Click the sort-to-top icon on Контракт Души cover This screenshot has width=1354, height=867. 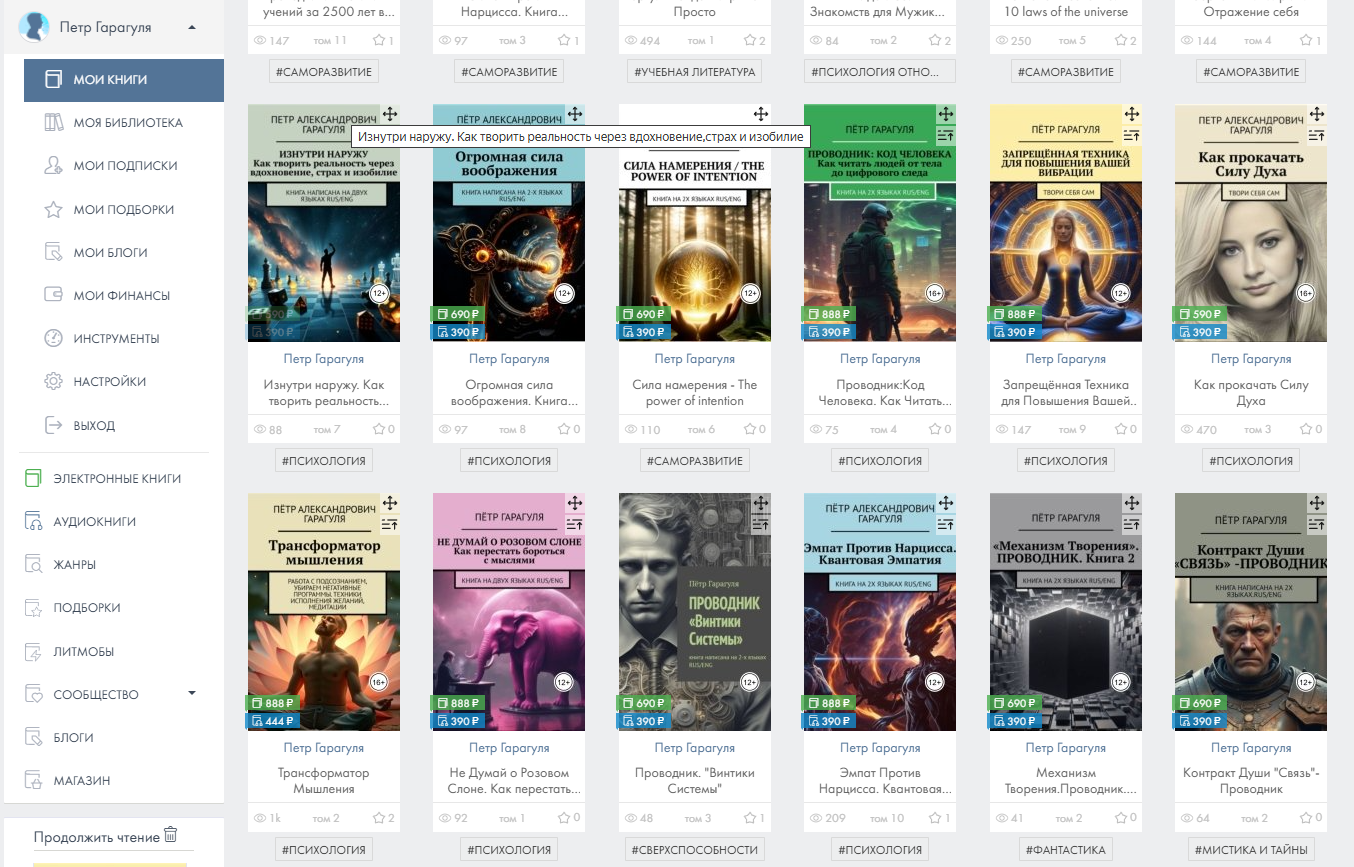click(1317, 523)
